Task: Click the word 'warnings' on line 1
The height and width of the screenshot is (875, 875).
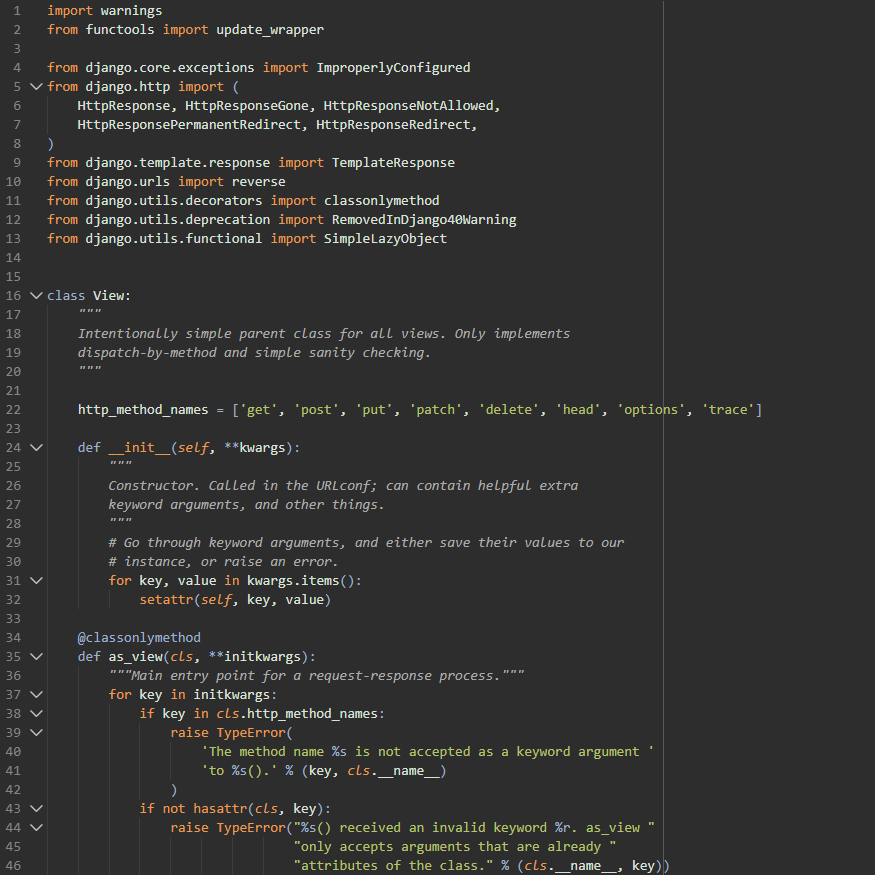Action: (x=132, y=11)
